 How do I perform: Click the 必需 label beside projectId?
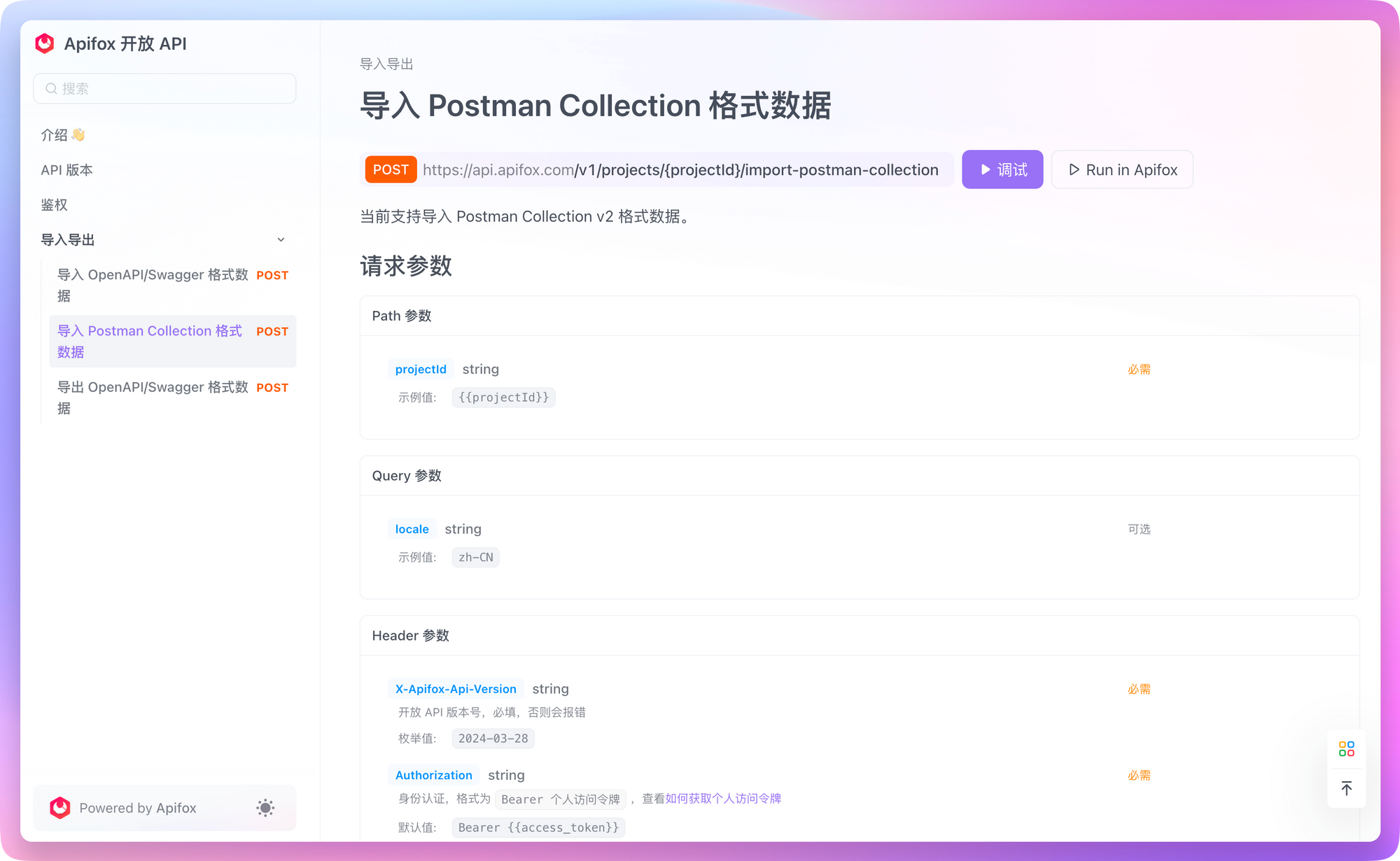pos(1139,370)
